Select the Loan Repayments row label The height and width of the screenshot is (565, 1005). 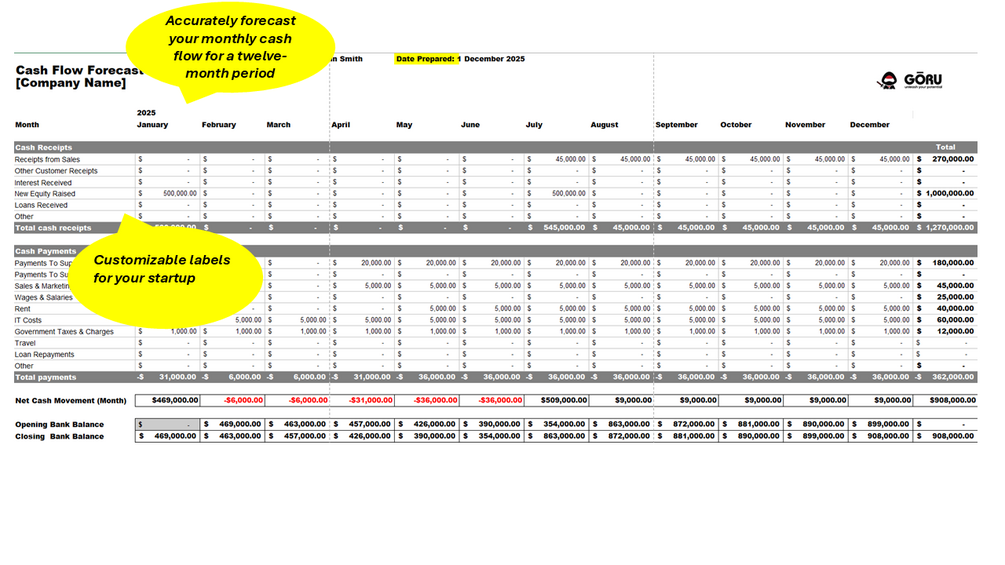(x=44, y=355)
